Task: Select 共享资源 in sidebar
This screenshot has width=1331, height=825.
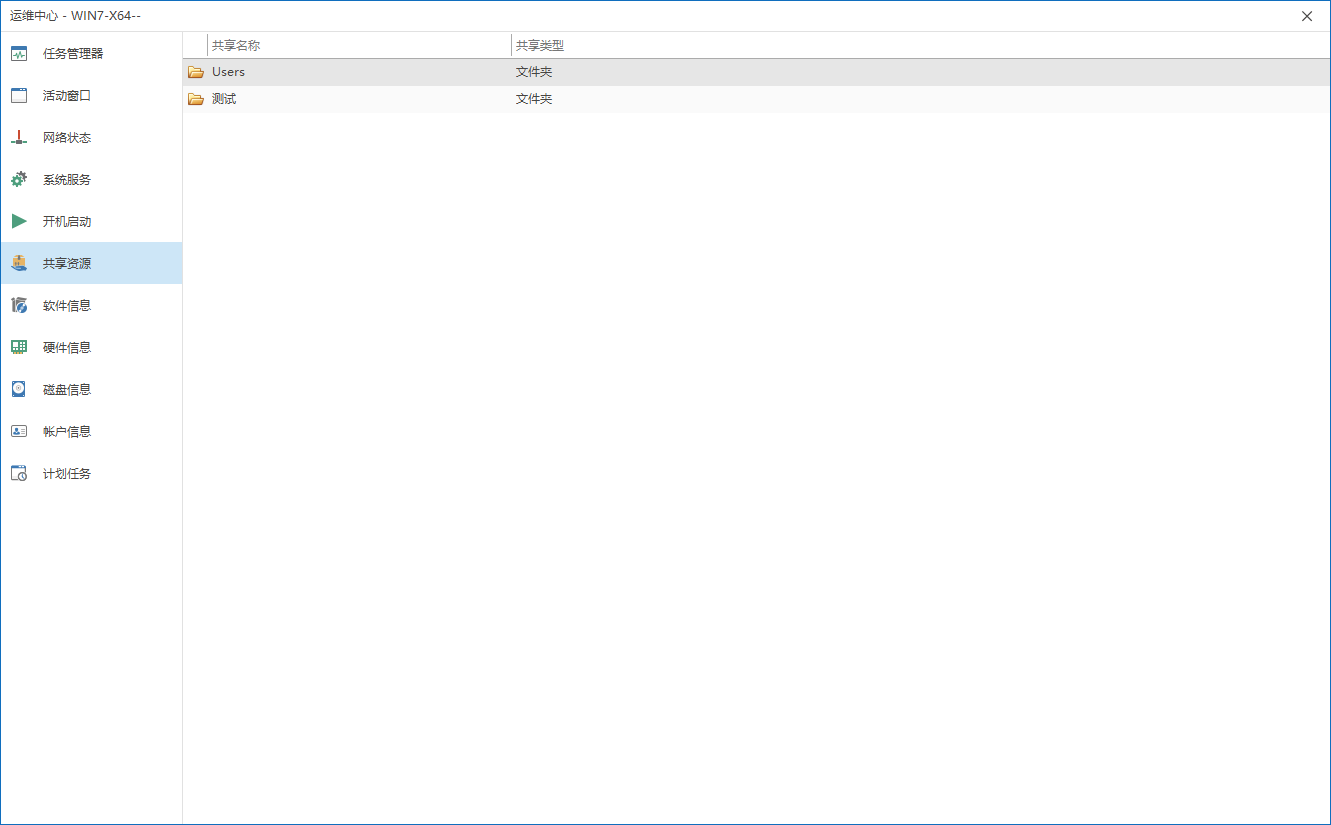Action: point(91,263)
